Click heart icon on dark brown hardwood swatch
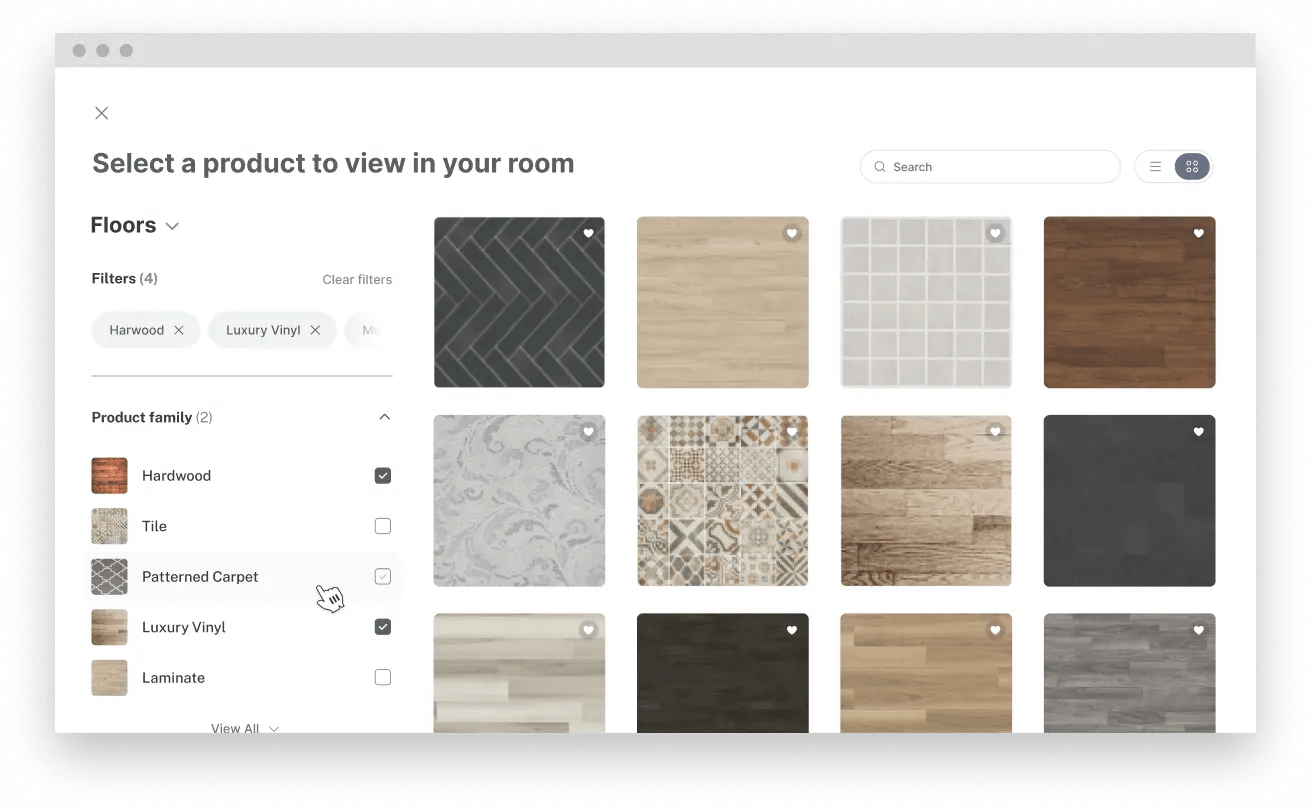This screenshot has width=1311, height=810. click(x=1199, y=233)
